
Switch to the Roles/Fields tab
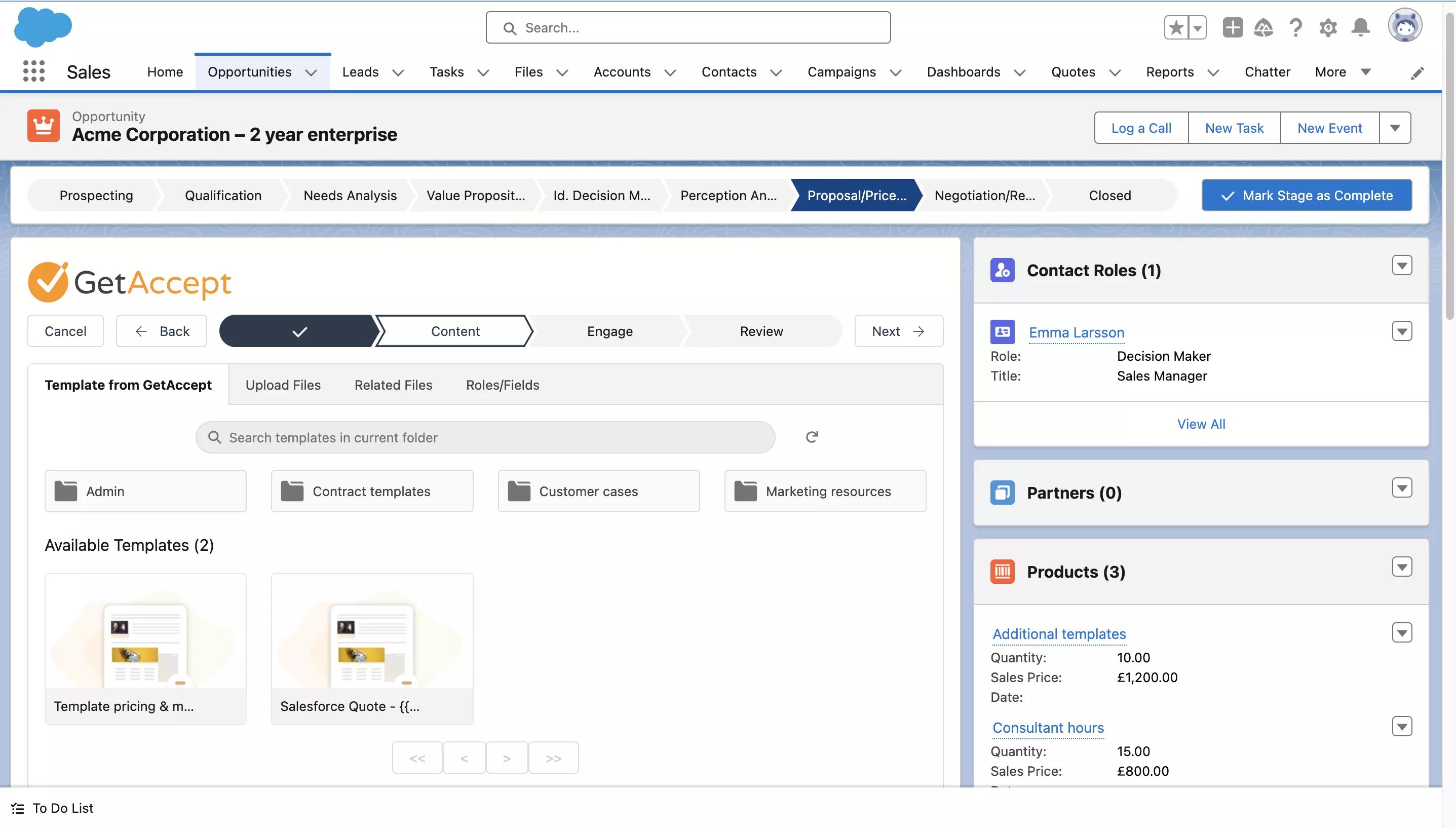[502, 385]
